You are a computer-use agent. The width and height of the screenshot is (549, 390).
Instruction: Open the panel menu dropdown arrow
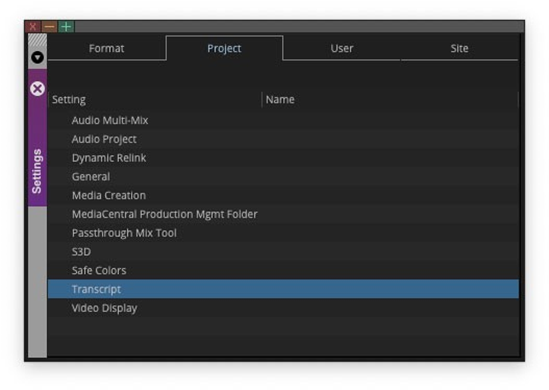tap(37, 57)
